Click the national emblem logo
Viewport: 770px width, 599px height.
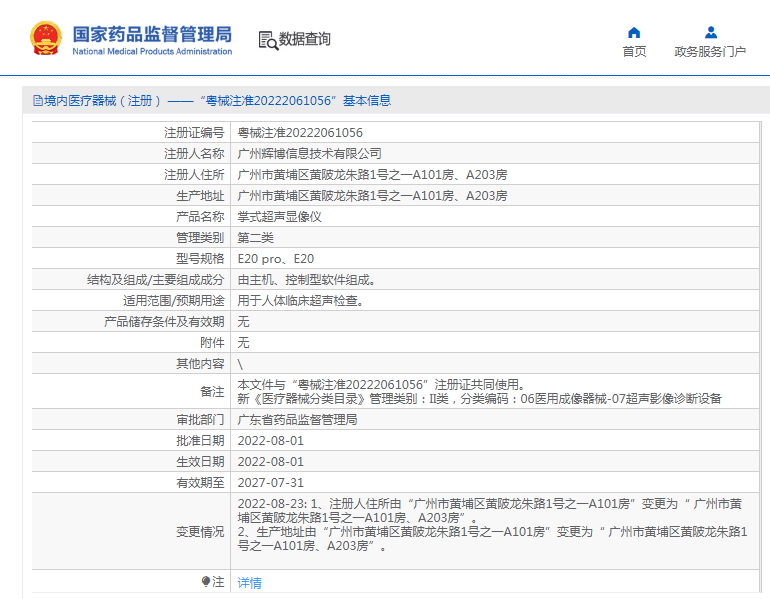click(46, 38)
